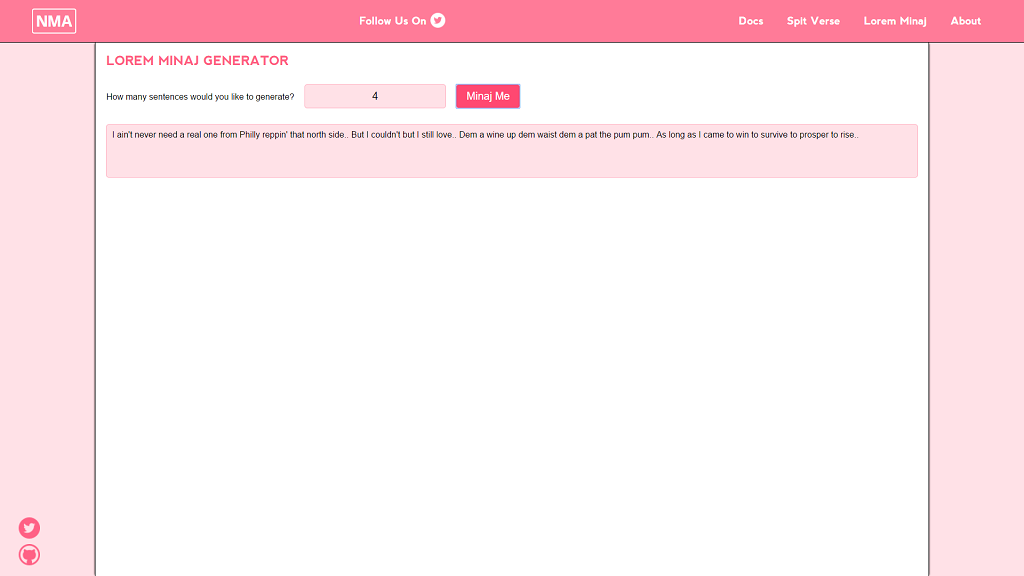Open the Twitter icon beside Follow Us On
Screen dimensions: 1024x576
click(438, 21)
